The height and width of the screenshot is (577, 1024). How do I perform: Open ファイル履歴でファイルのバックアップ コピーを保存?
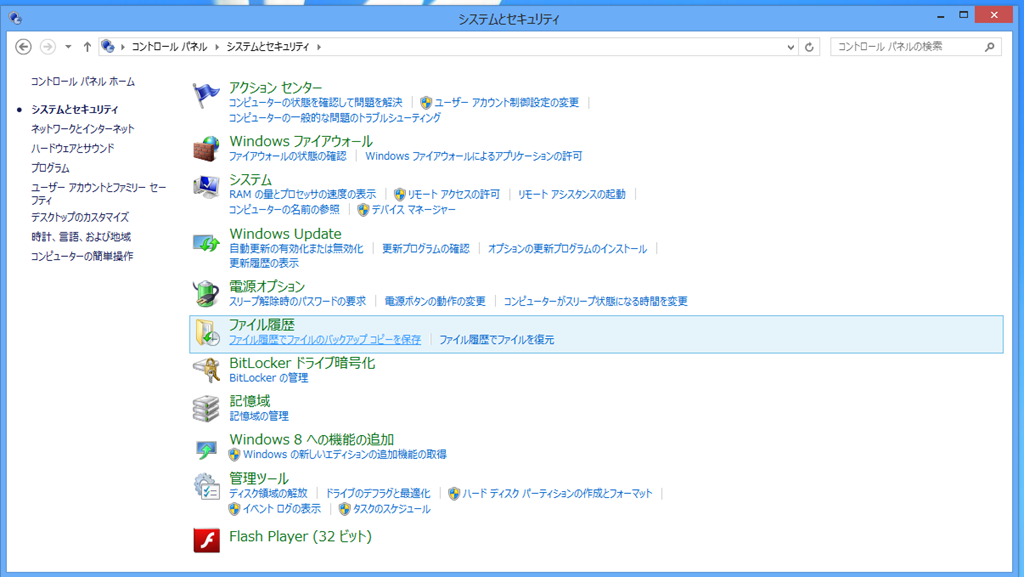(325, 340)
